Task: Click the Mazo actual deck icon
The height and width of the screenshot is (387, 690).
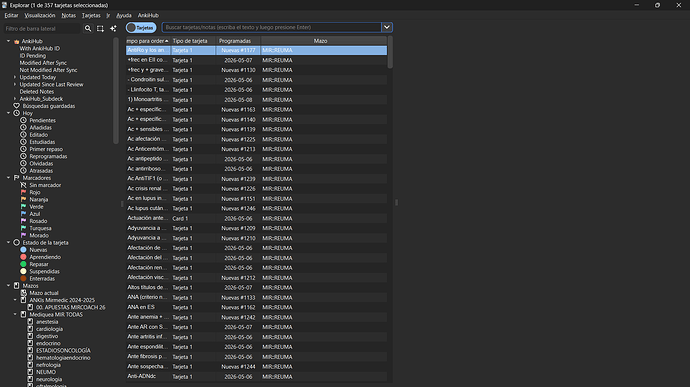Action: click(23, 293)
